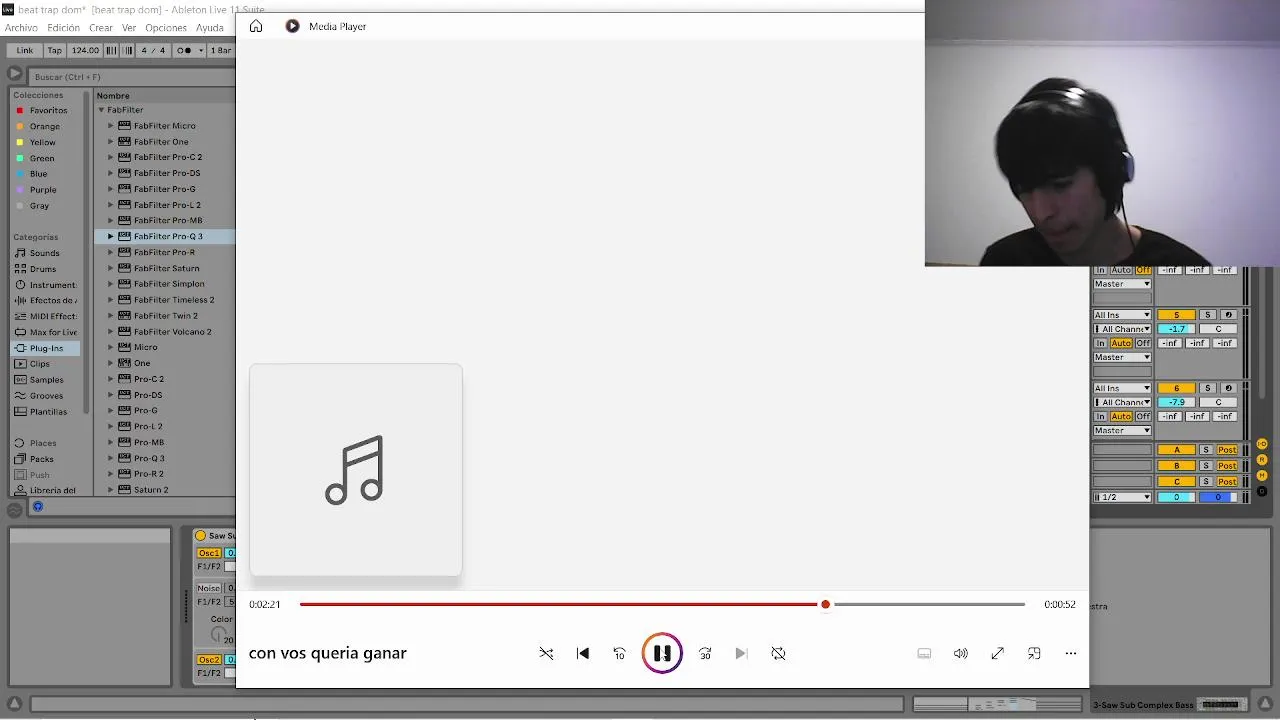Click the 124.00 tempo field
The height and width of the screenshot is (720, 1280).
pos(85,50)
